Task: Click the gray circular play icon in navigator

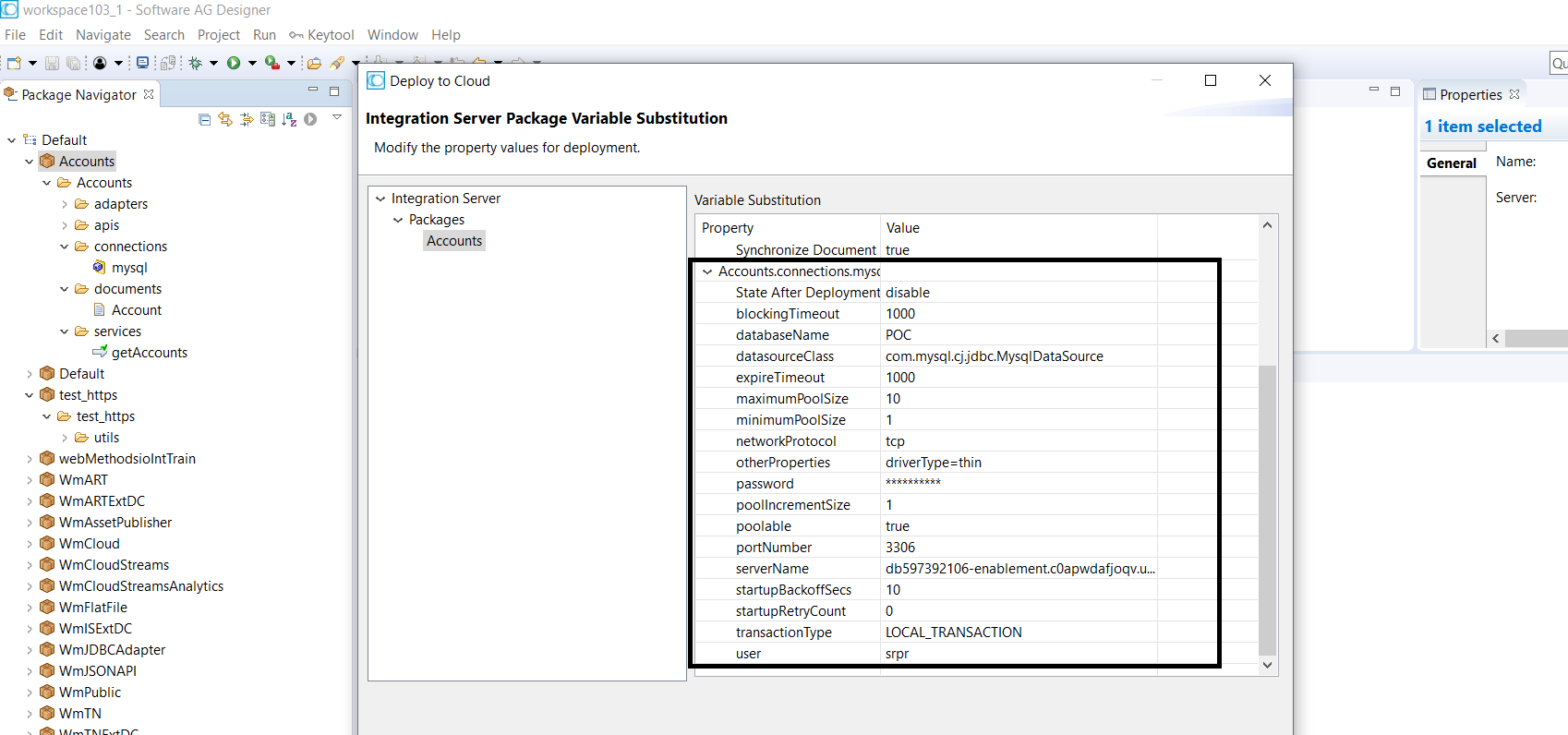Action: [x=310, y=119]
